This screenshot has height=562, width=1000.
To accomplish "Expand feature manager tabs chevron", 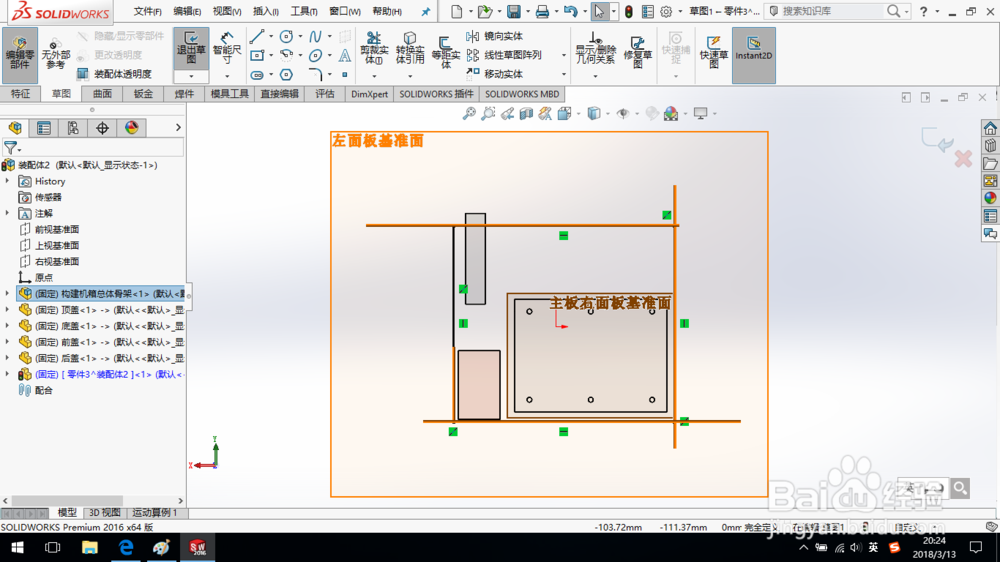I will pyautogui.click(x=178, y=128).
